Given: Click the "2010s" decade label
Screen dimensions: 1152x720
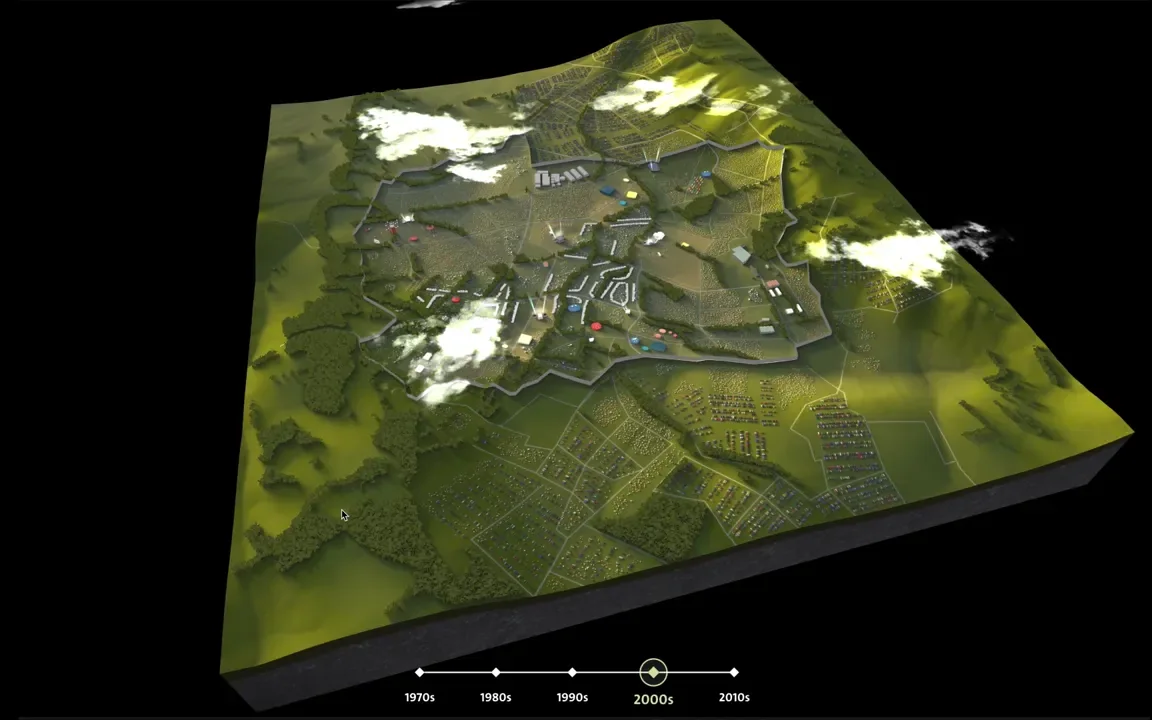Looking at the screenshot, I should [734, 697].
